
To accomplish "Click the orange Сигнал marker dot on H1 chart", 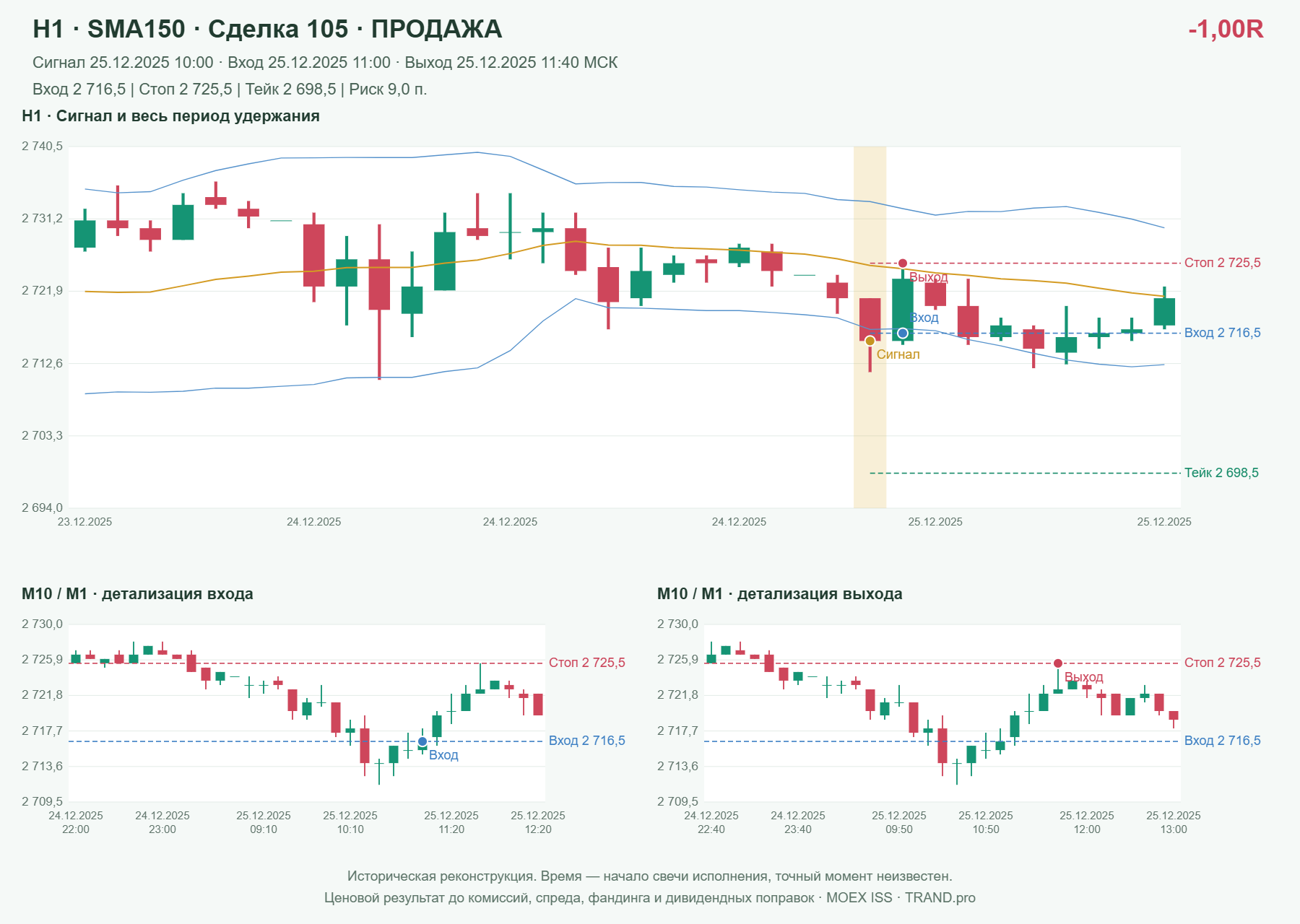I will click(x=870, y=341).
